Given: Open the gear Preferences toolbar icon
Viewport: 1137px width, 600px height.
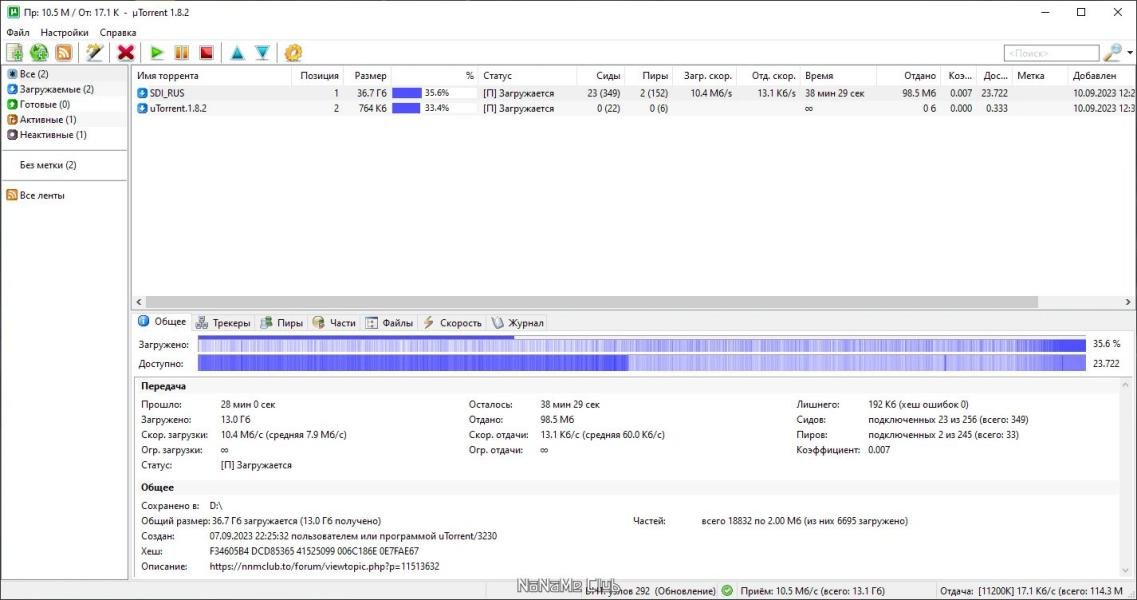Looking at the screenshot, I should pyautogui.click(x=293, y=53).
